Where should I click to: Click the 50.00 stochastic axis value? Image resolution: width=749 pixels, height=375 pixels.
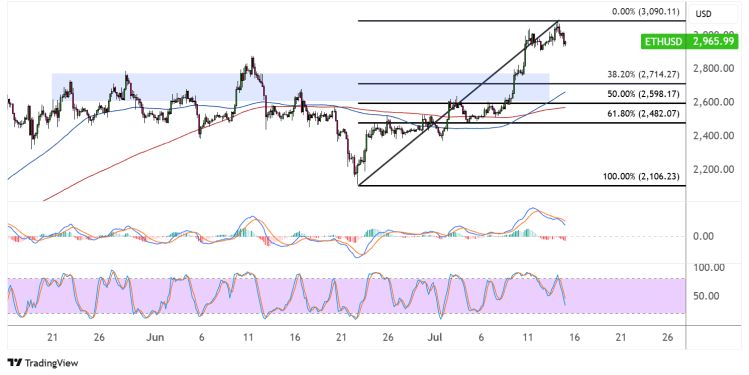click(706, 296)
